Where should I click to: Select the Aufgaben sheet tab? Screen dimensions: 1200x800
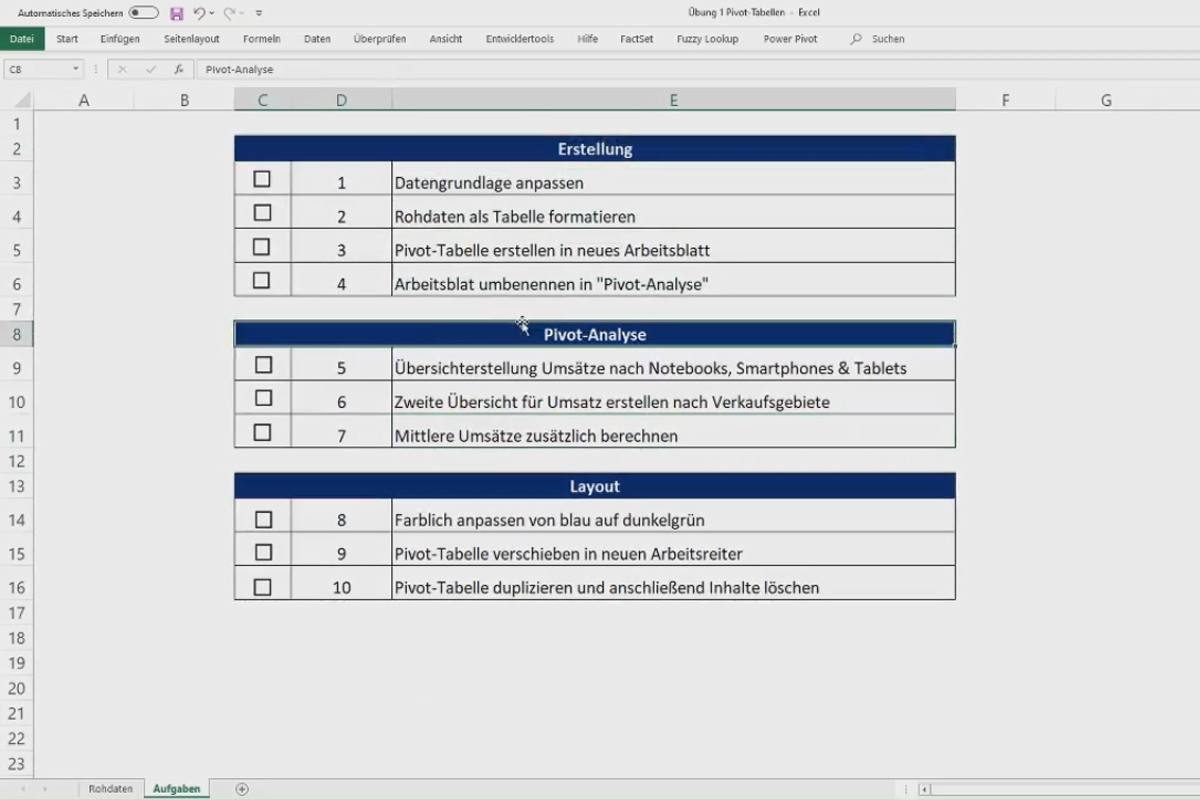pos(176,789)
